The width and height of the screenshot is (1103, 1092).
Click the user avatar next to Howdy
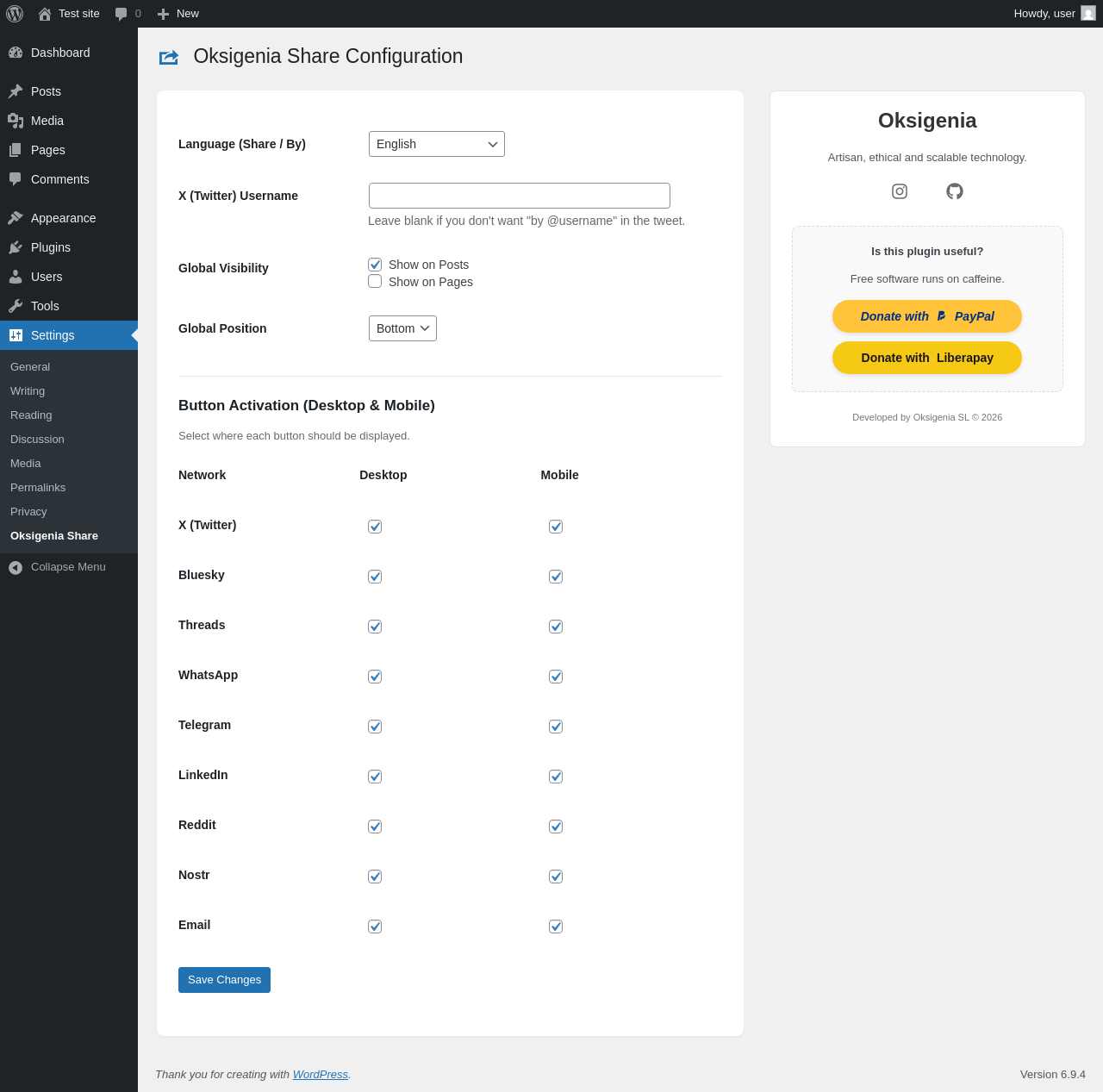tap(1088, 13)
